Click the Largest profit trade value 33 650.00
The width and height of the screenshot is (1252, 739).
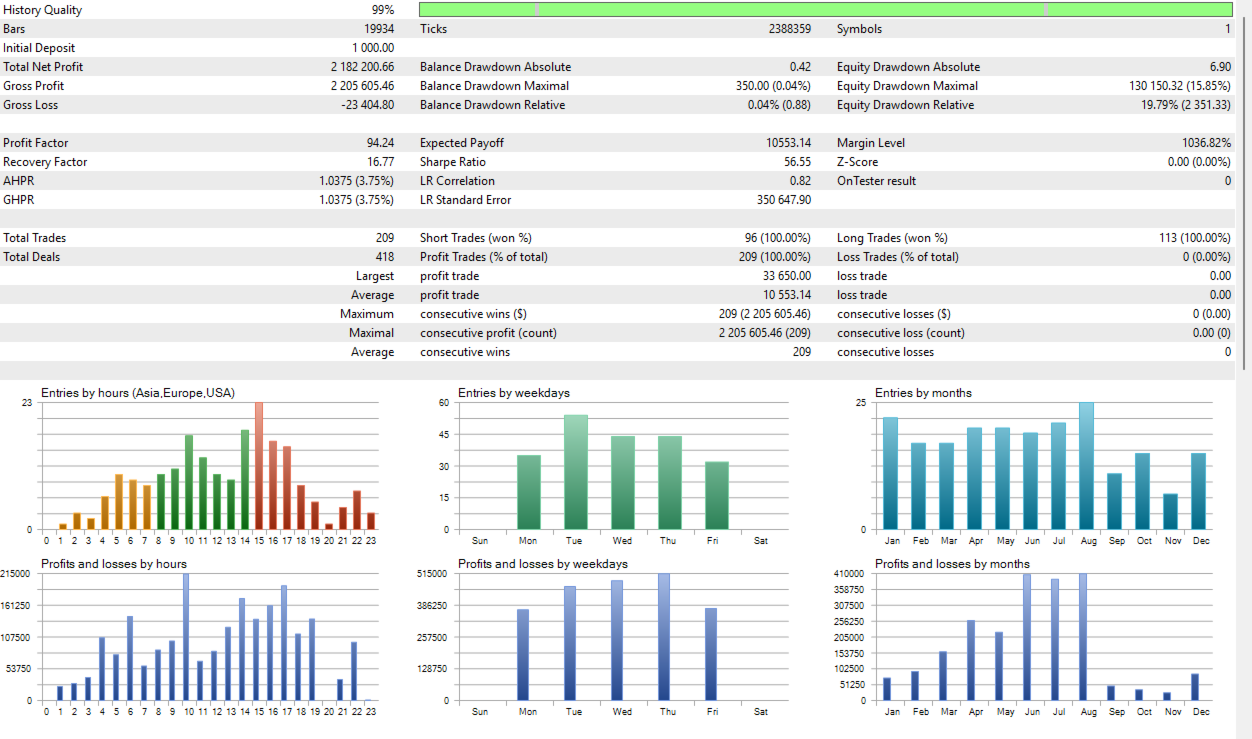point(787,276)
